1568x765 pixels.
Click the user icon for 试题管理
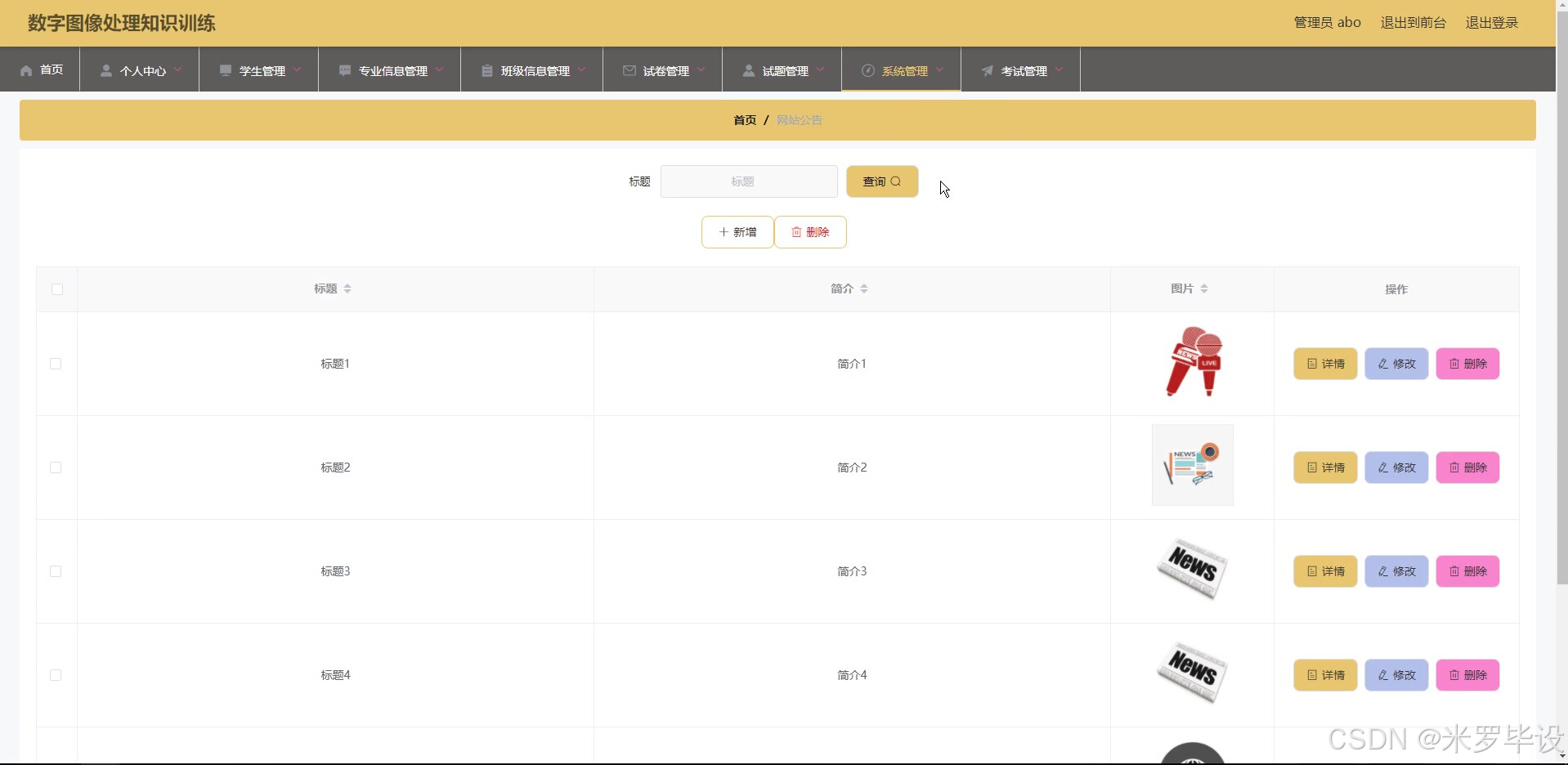click(749, 71)
